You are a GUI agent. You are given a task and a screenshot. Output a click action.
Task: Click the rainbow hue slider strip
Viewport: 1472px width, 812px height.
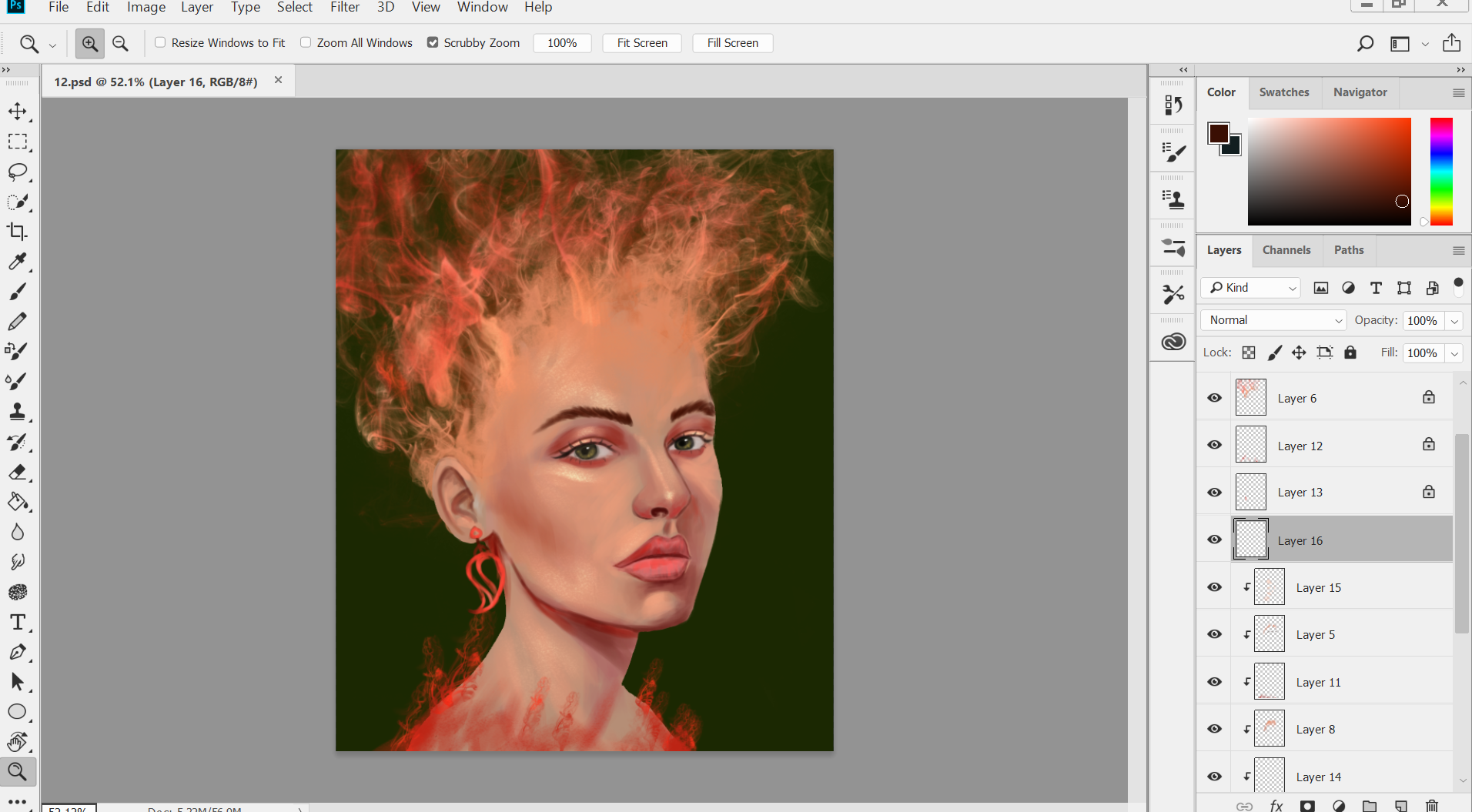pos(1440,171)
